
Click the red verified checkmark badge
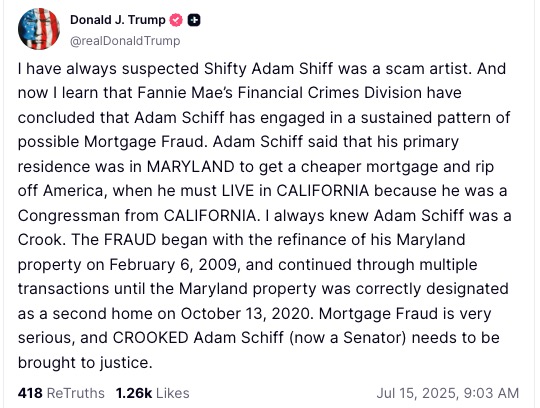[x=176, y=20]
